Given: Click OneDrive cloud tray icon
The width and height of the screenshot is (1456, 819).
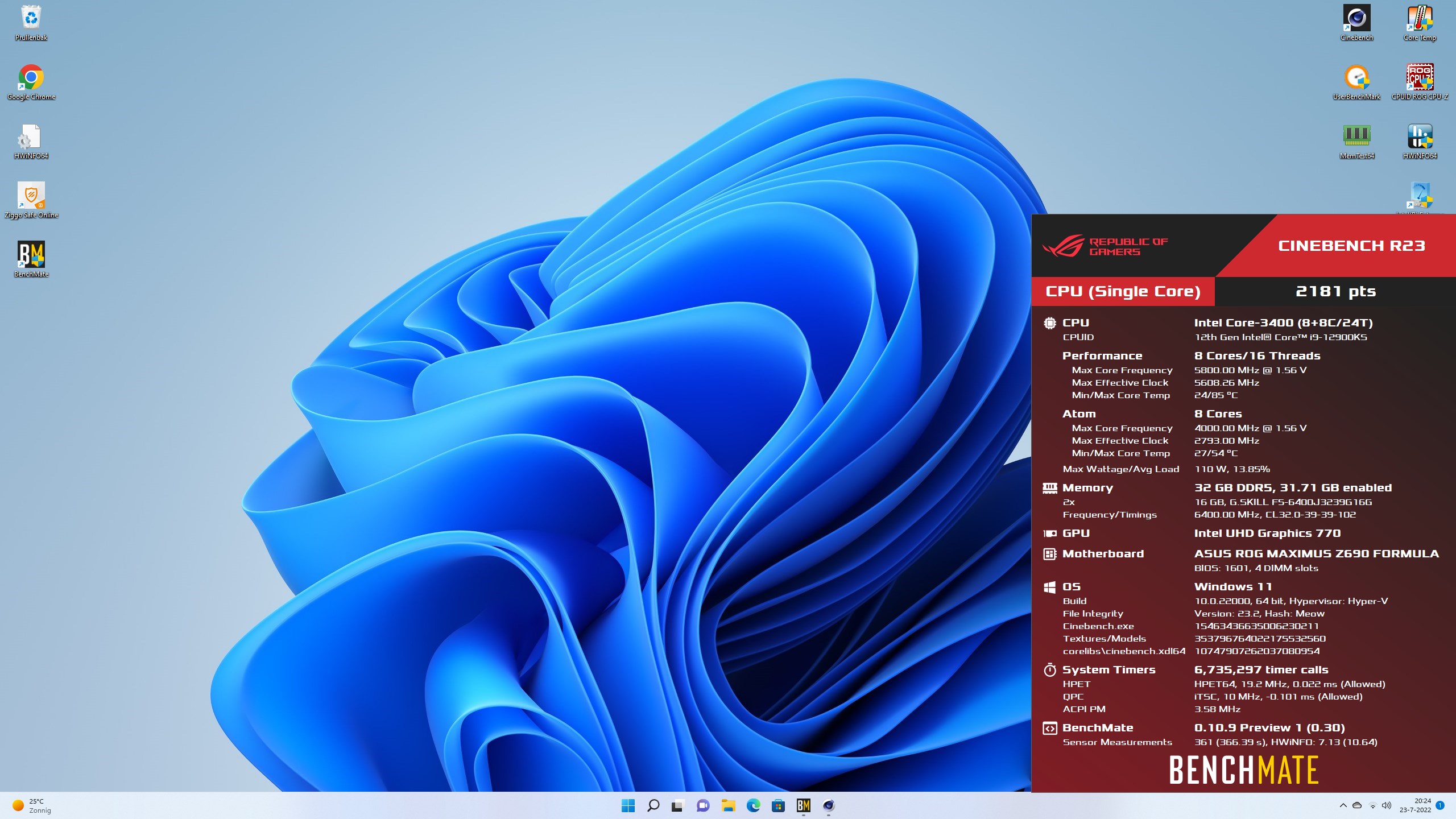Looking at the screenshot, I should (1357, 805).
